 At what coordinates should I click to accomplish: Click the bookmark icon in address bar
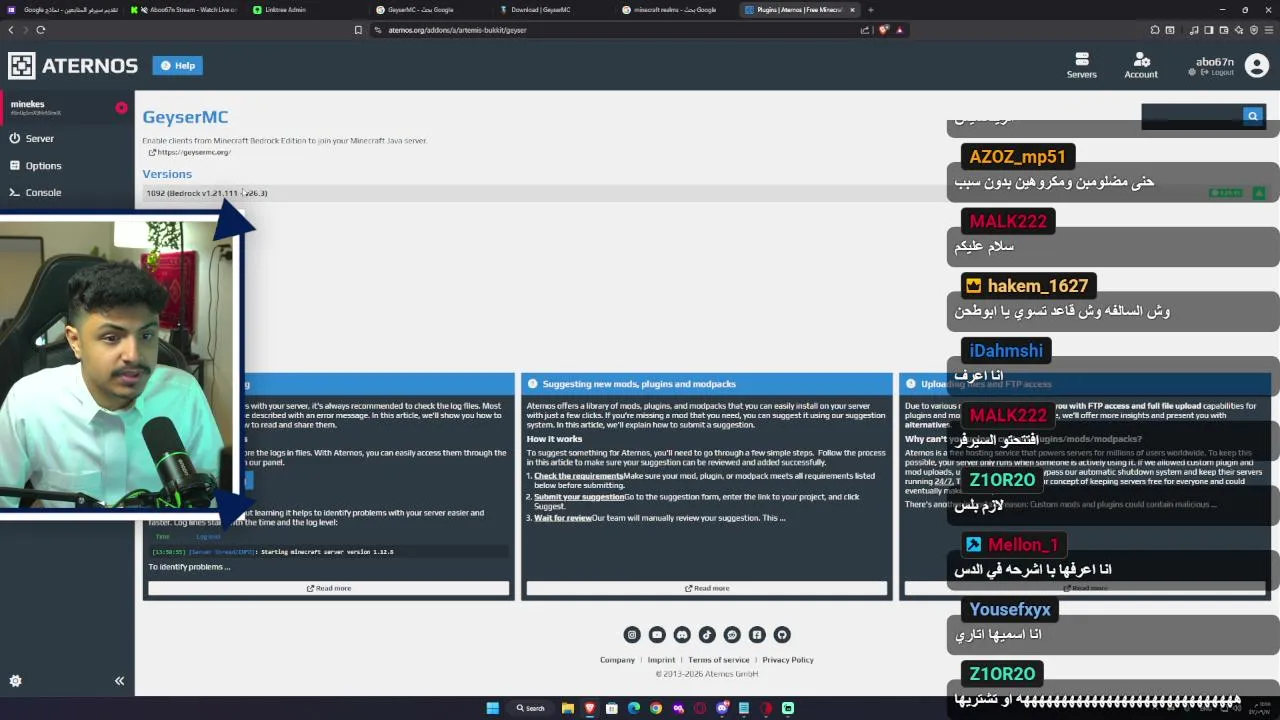coord(358,30)
